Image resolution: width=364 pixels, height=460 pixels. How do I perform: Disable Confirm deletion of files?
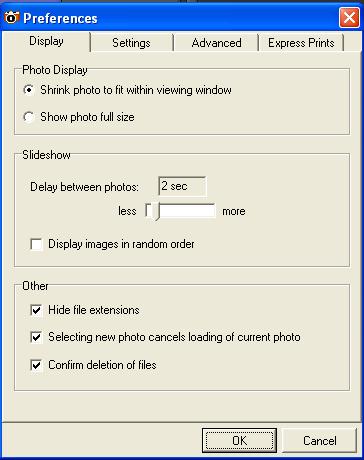point(36,365)
